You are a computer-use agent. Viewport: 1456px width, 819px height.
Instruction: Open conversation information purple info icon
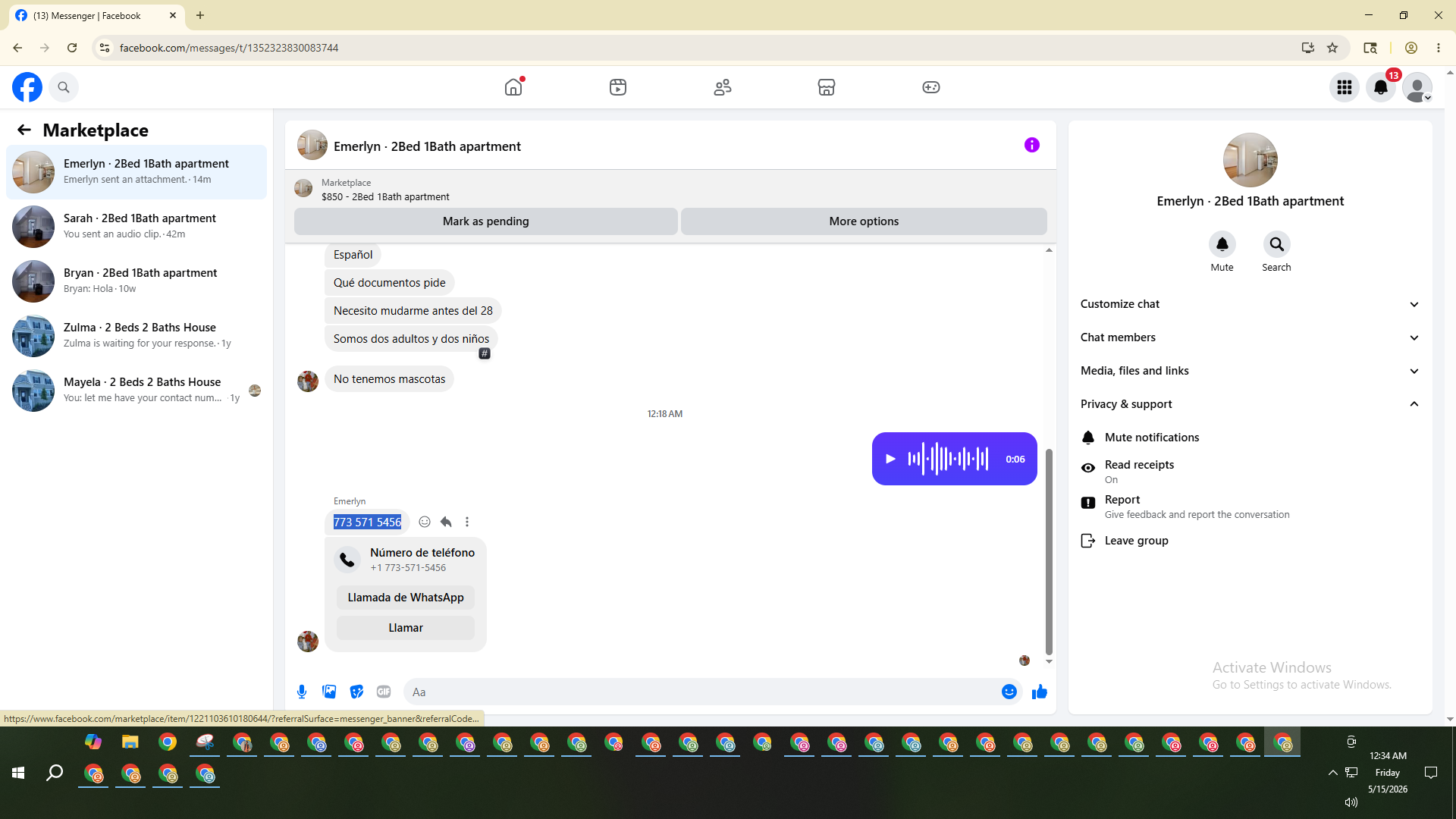[1032, 145]
